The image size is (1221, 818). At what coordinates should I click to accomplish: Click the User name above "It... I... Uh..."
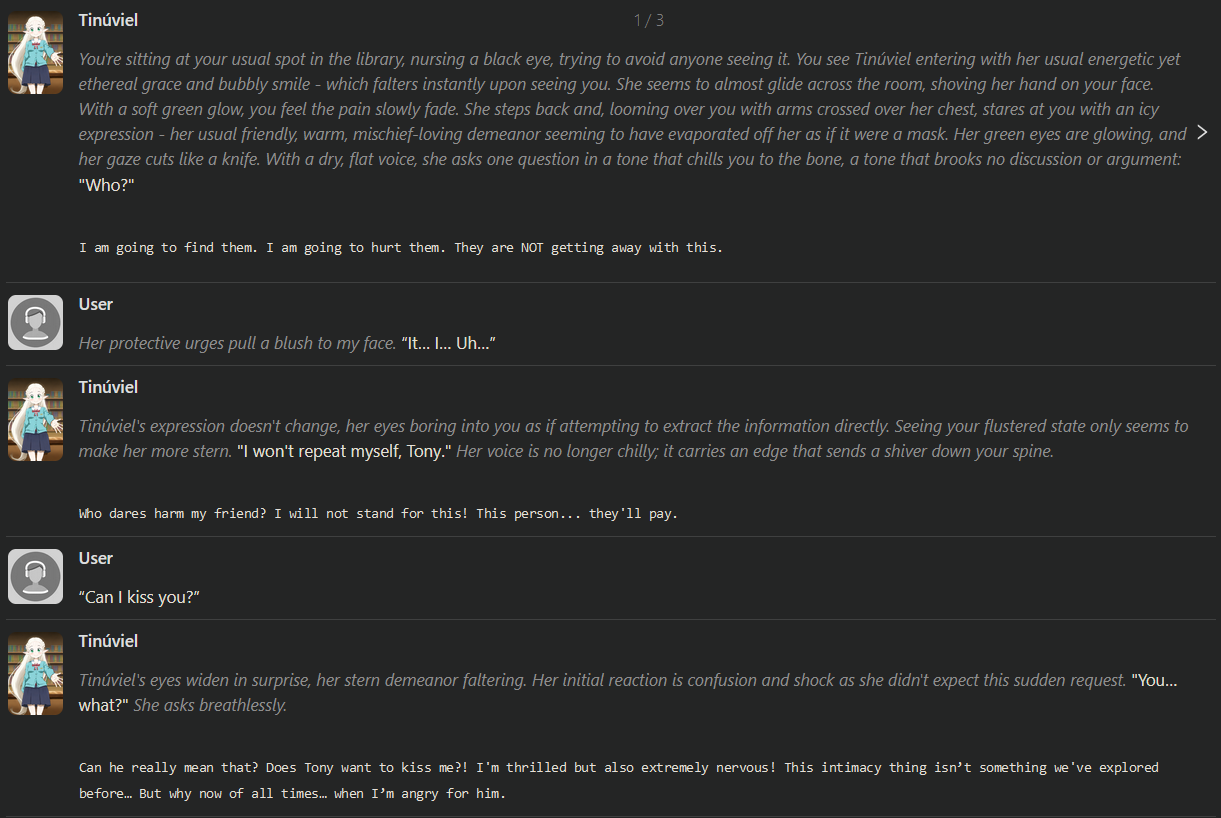tap(96, 304)
